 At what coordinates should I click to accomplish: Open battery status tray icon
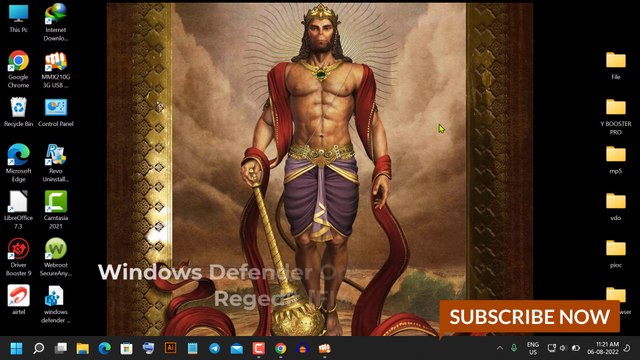[x=576, y=348]
